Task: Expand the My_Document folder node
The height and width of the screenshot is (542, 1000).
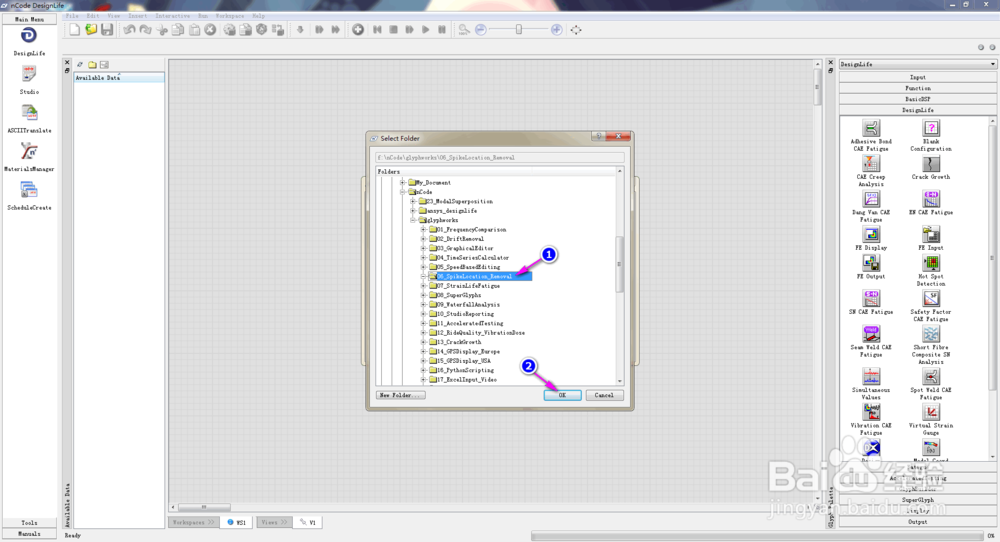Action: 402,182
